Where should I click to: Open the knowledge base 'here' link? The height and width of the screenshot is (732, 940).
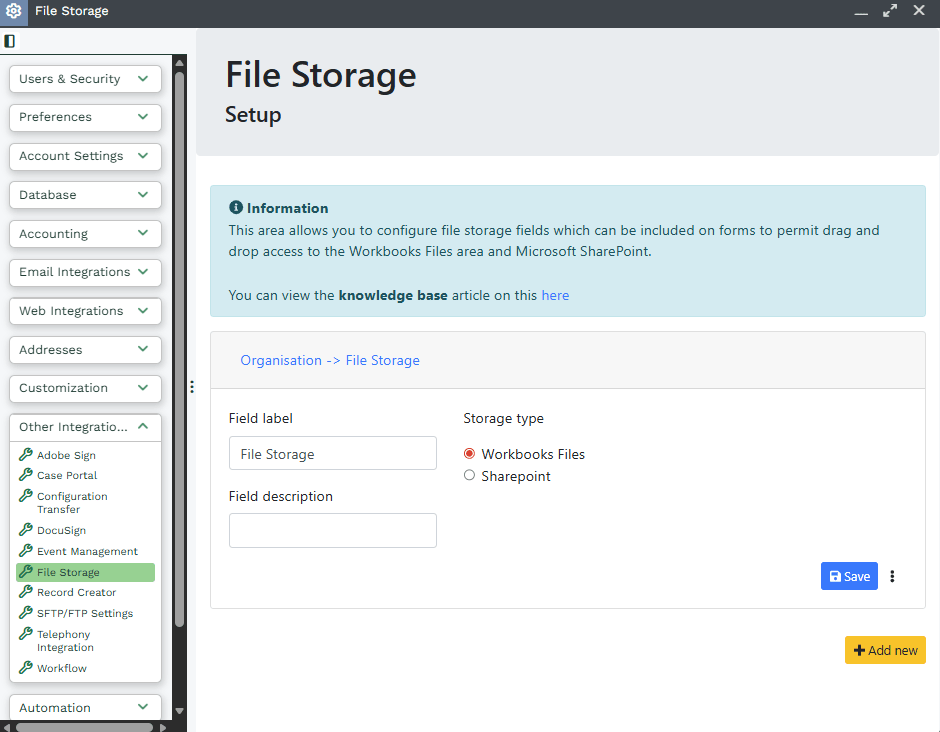click(555, 295)
